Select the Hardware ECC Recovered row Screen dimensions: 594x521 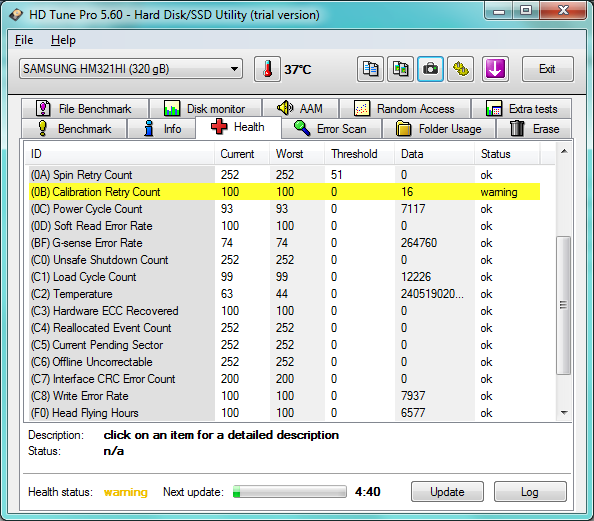(283, 311)
